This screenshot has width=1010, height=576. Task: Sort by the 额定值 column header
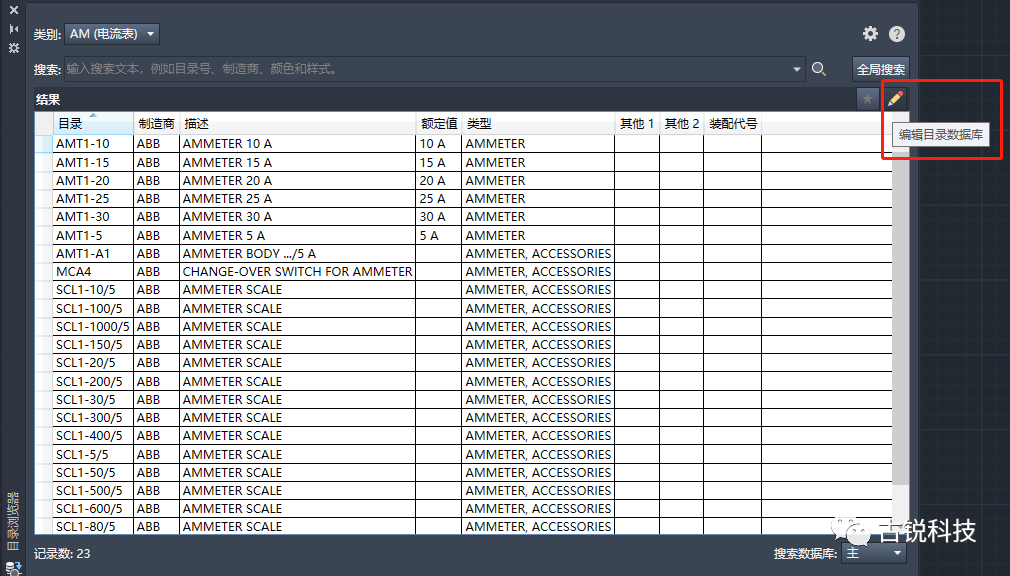[439, 124]
